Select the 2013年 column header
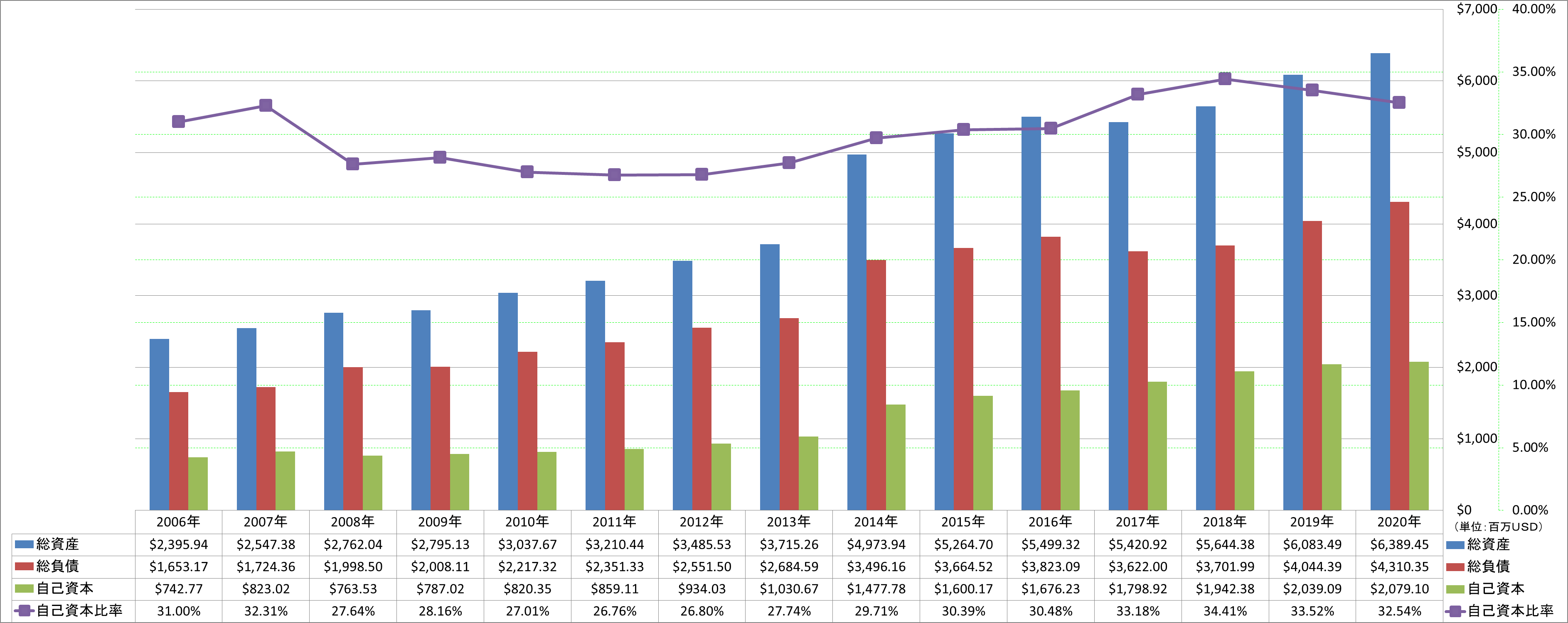This screenshot has height=623, width=1568. (789, 522)
